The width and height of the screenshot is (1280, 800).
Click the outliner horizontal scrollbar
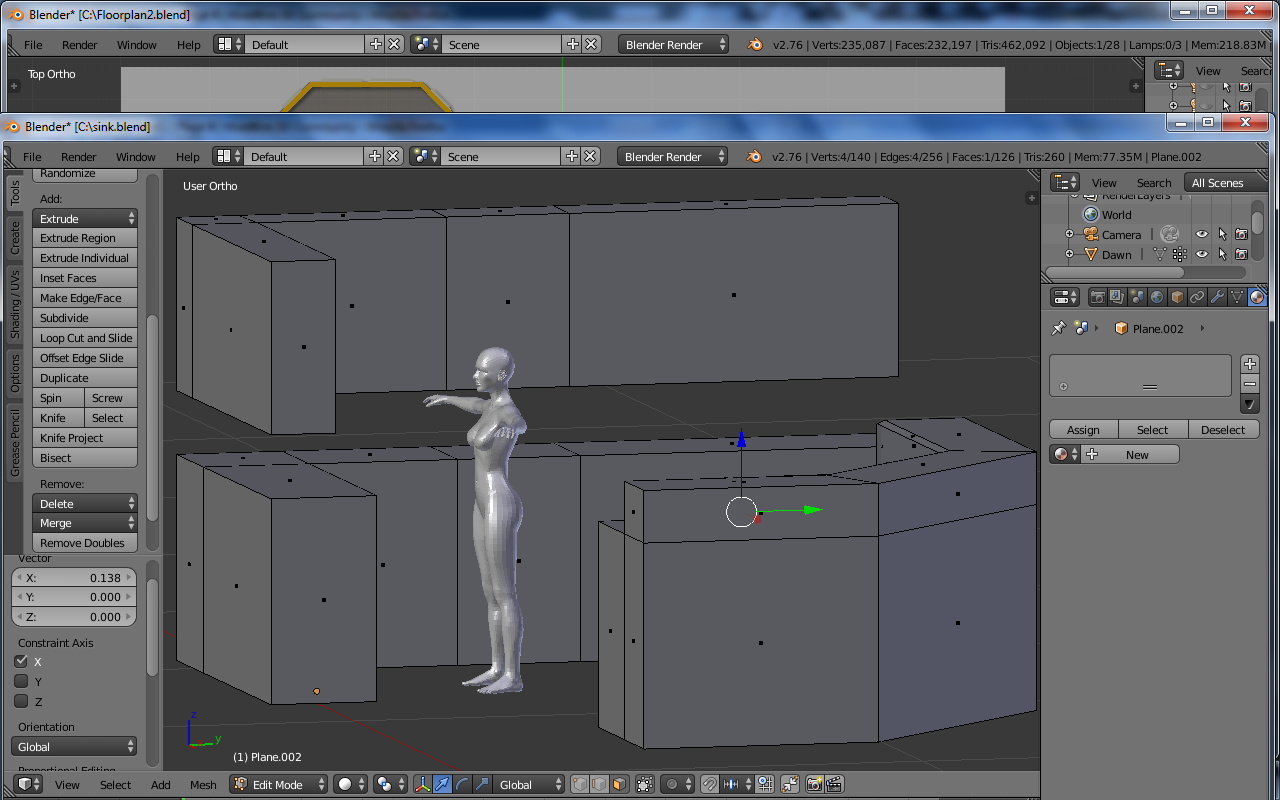click(1115, 272)
